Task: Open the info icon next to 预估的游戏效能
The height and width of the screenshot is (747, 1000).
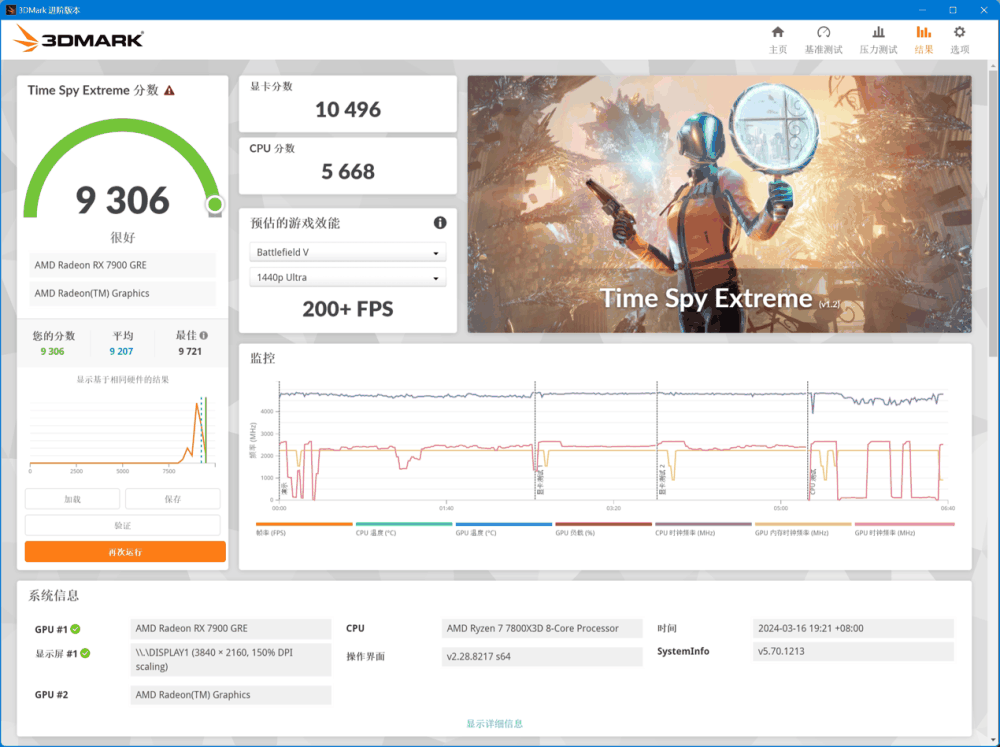Action: tap(440, 223)
